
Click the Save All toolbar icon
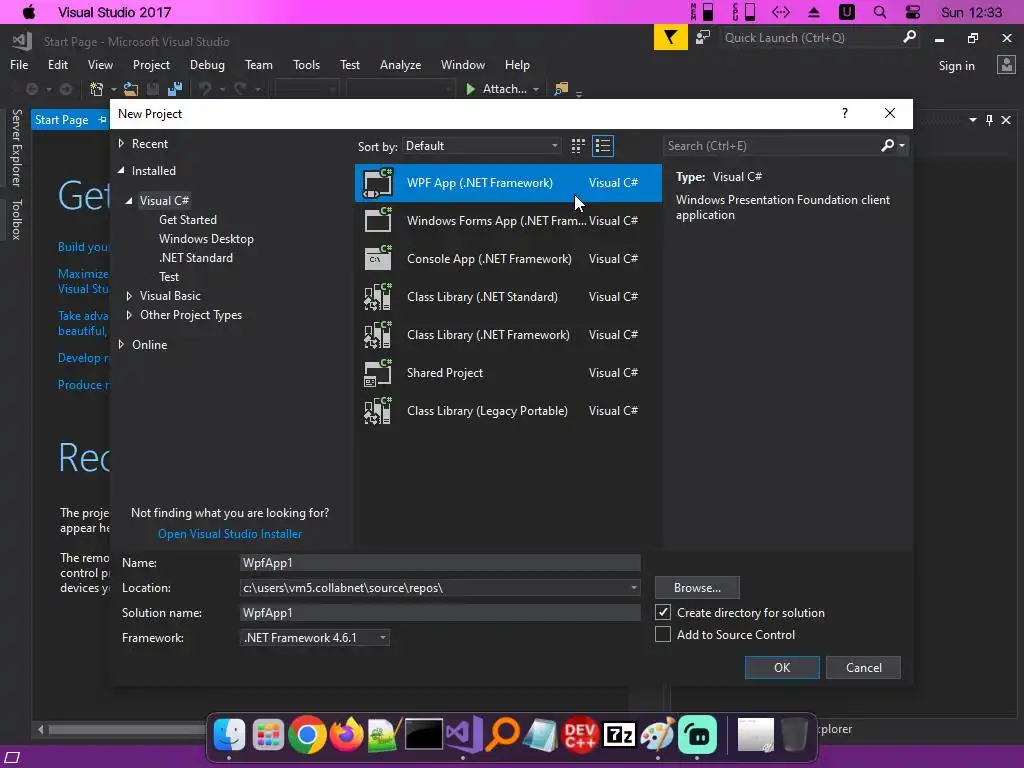pos(175,89)
